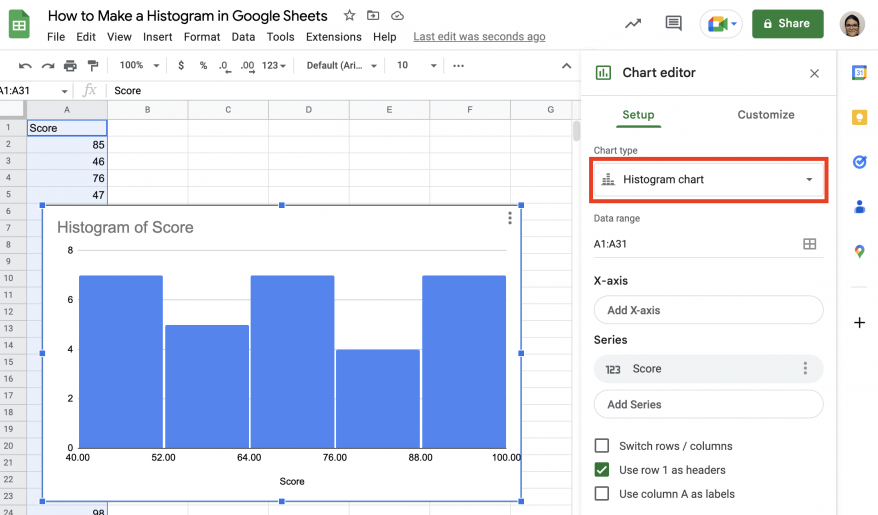
Task: Close the Chart editor panel
Action: pyautogui.click(x=814, y=73)
